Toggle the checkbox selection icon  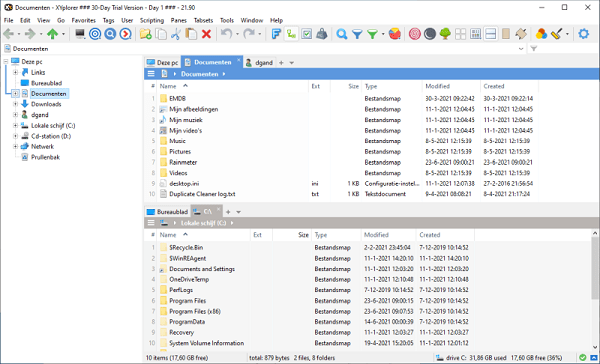[307, 34]
